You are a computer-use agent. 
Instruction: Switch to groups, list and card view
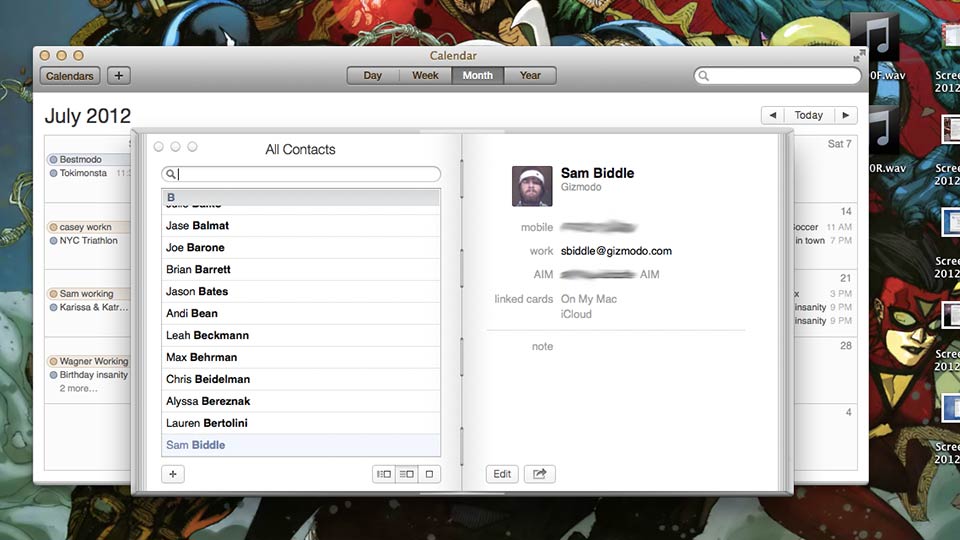point(383,474)
